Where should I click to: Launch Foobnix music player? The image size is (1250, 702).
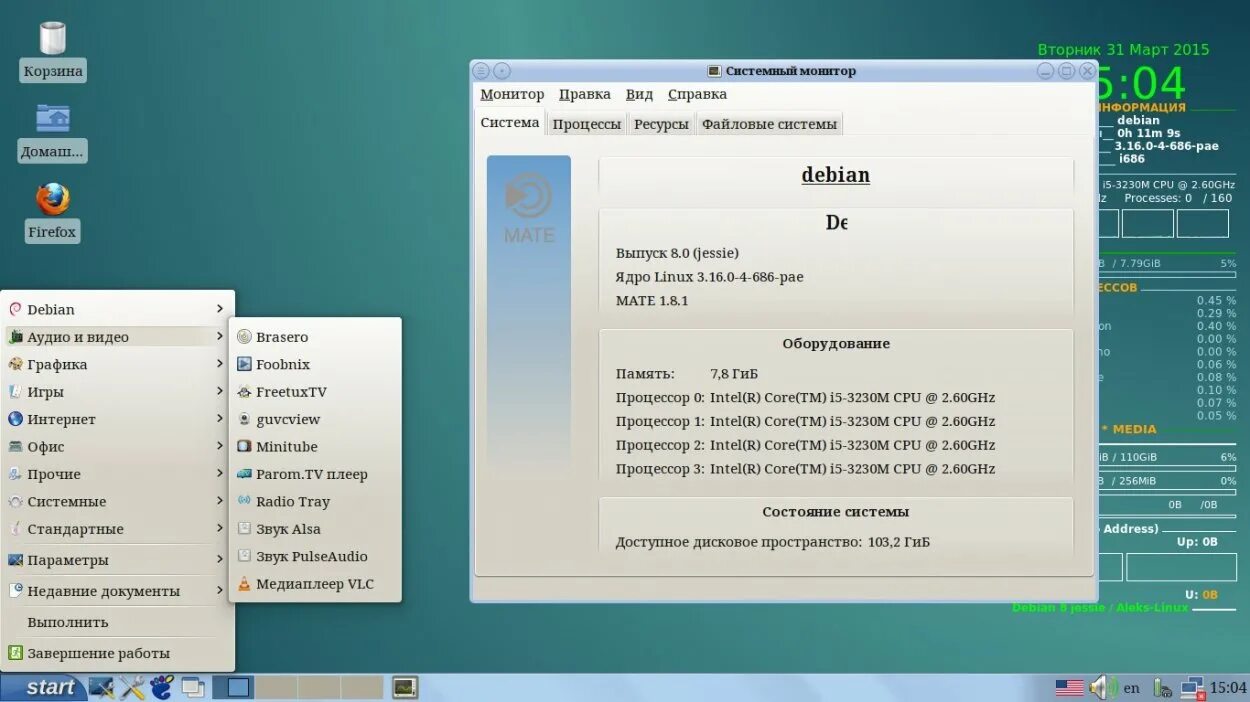point(315,365)
